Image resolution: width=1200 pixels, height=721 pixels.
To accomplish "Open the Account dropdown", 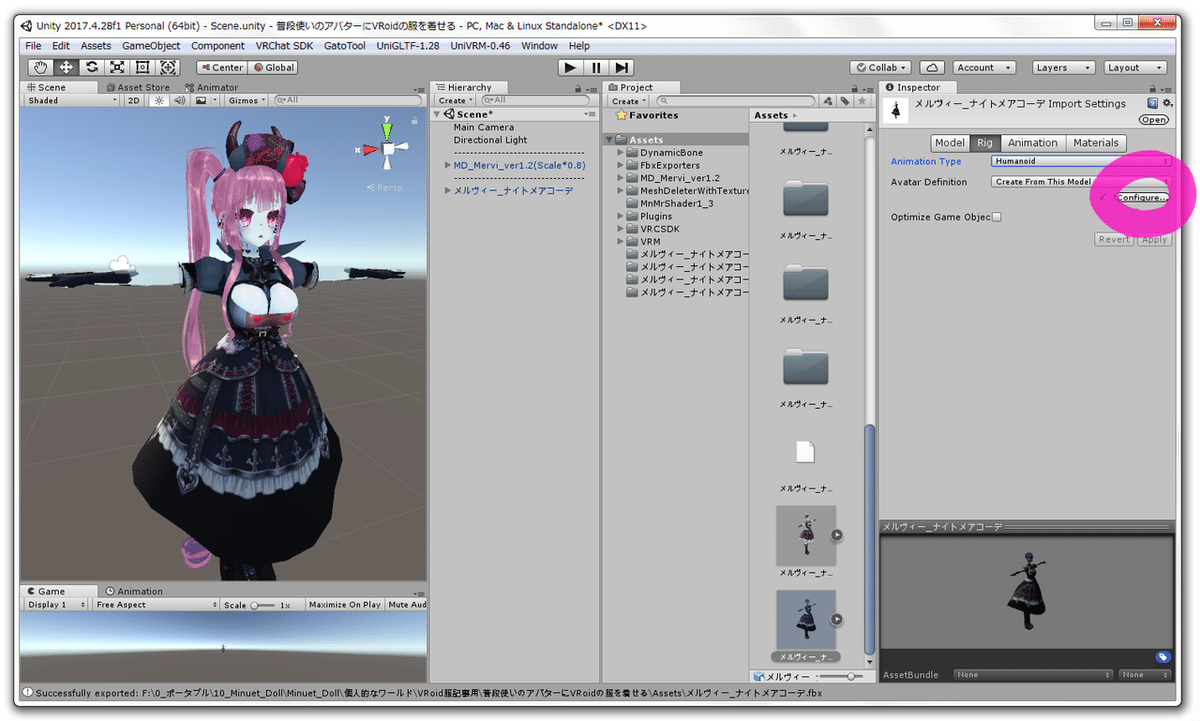I will point(983,67).
